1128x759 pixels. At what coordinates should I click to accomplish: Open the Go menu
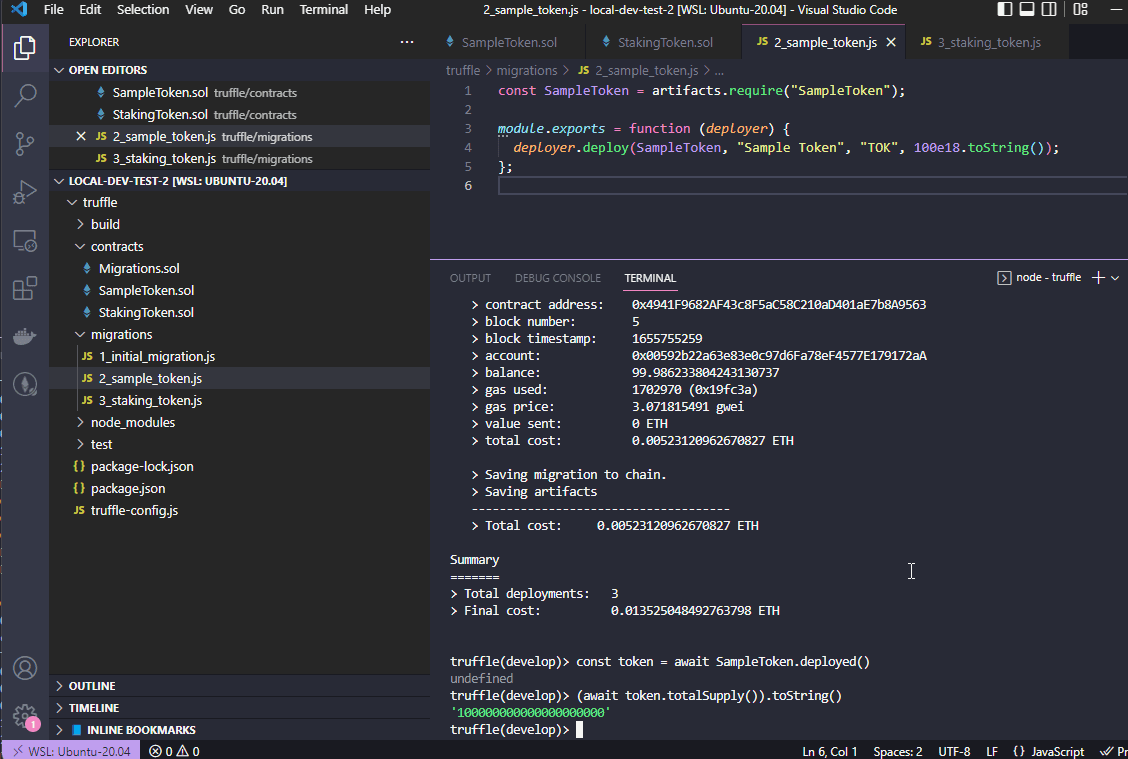237,9
